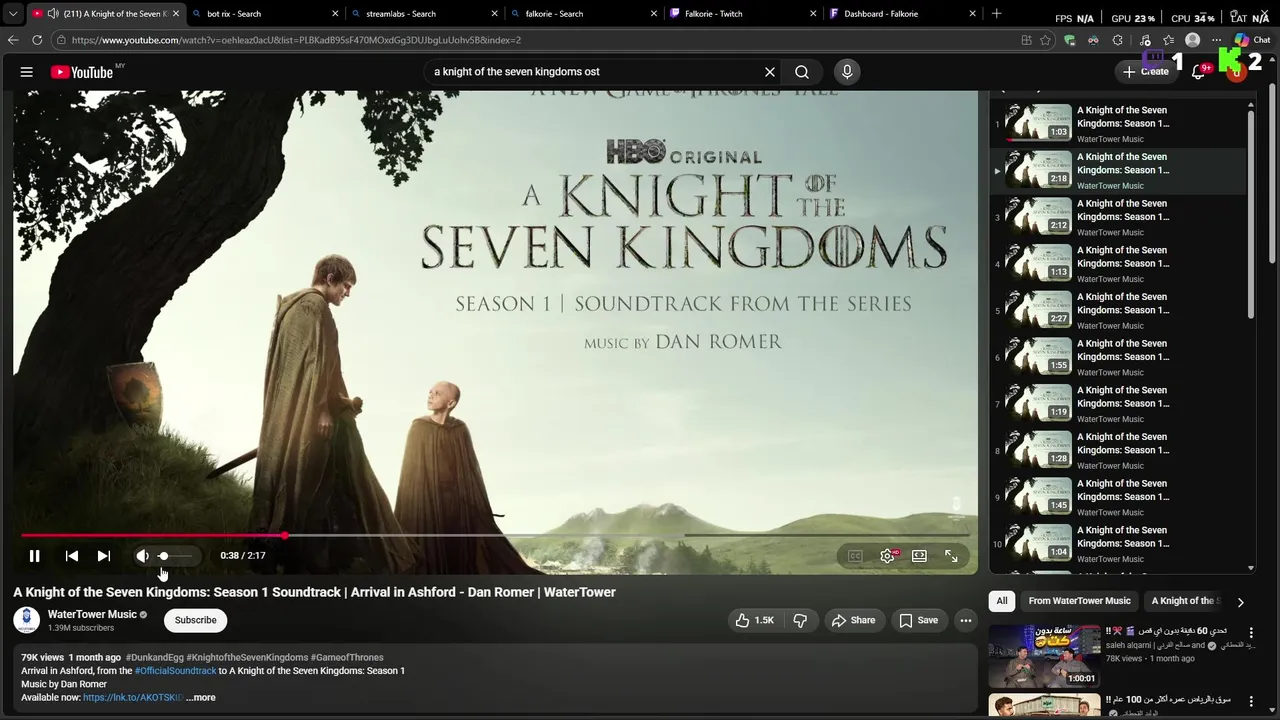Enter full screen mode
The image size is (1280, 720).
click(951, 556)
